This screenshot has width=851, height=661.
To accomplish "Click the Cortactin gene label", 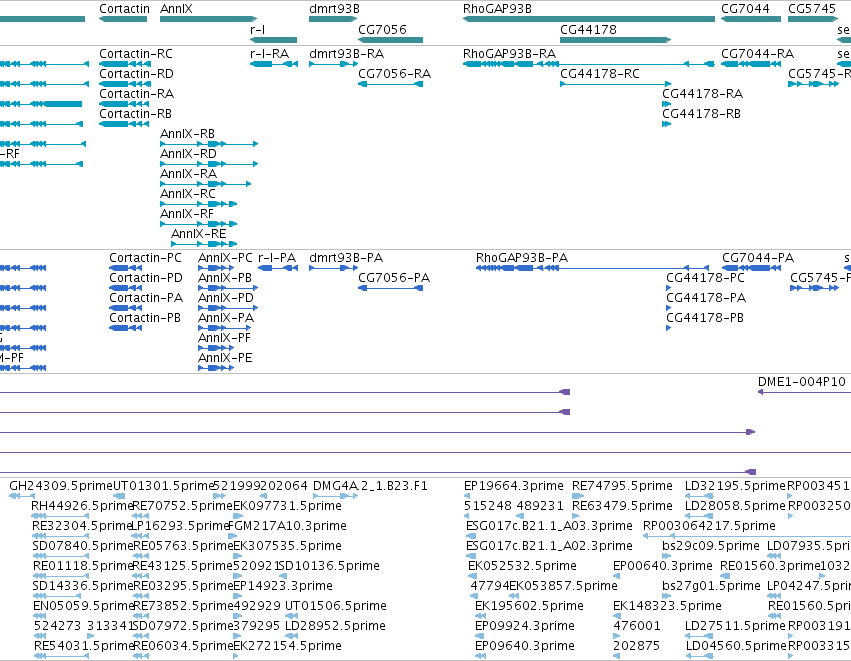I will [x=124, y=9].
